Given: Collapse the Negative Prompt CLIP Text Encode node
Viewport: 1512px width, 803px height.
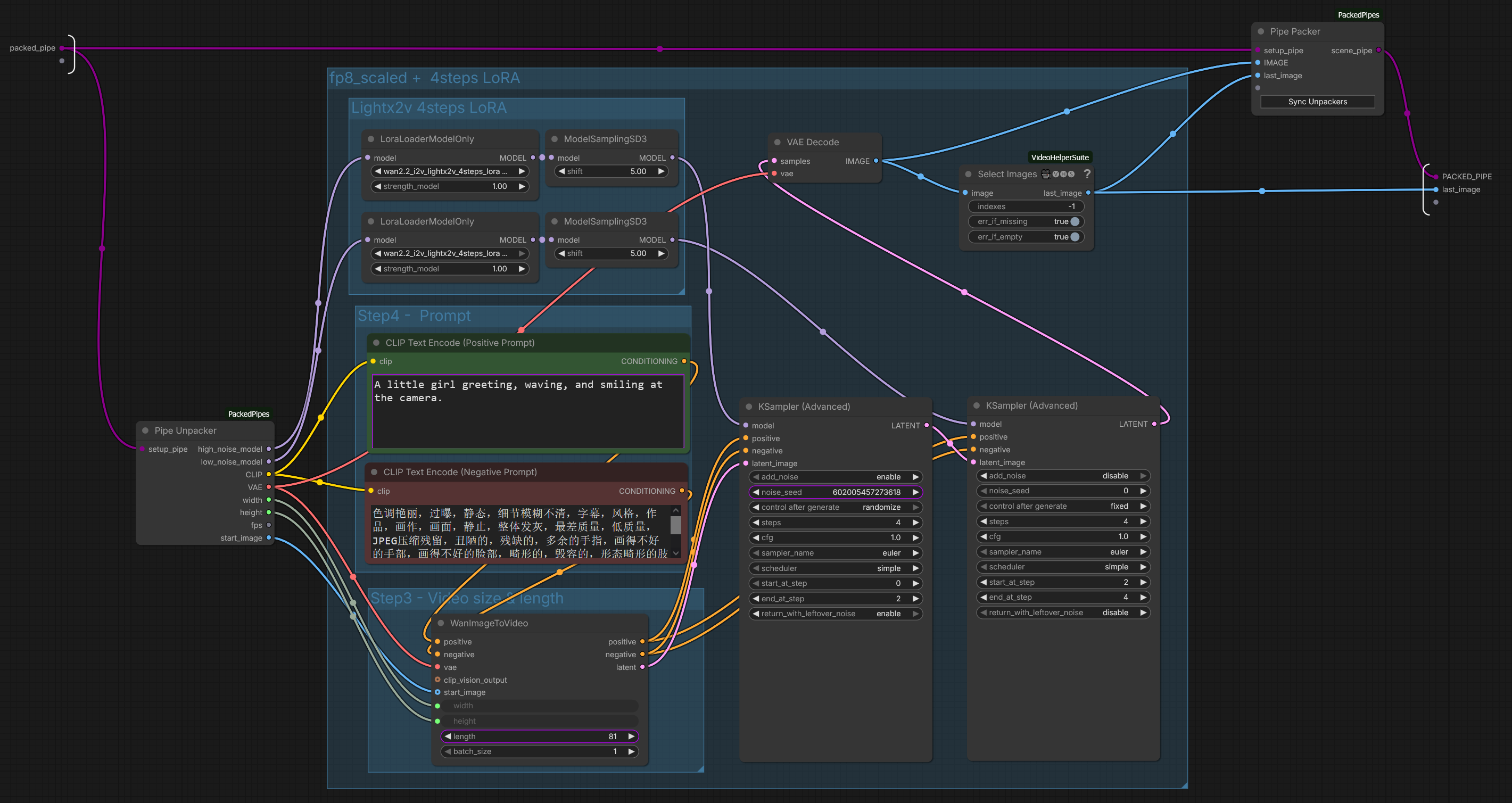Looking at the screenshot, I should point(374,472).
